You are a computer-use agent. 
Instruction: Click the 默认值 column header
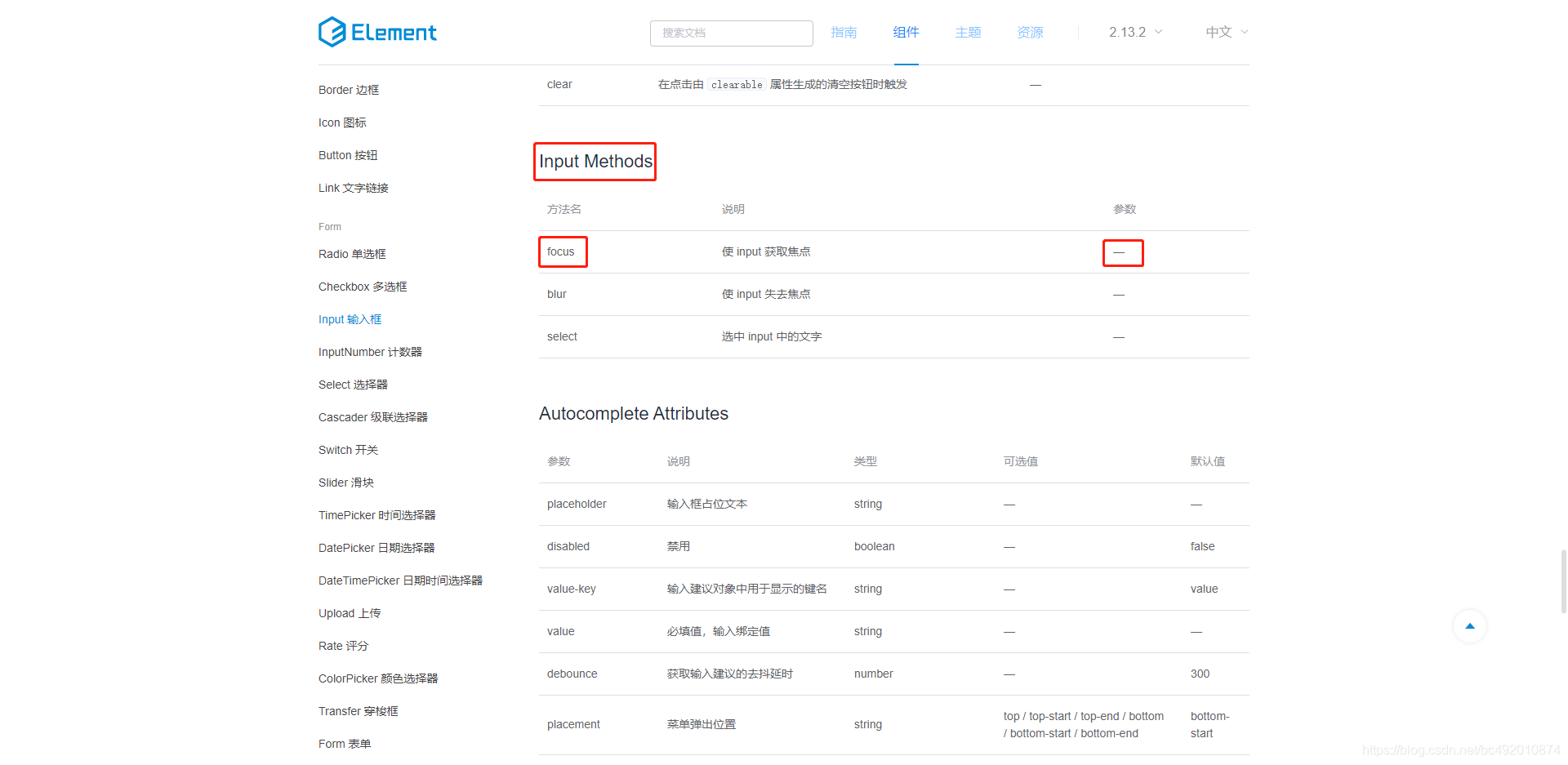(x=1208, y=461)
